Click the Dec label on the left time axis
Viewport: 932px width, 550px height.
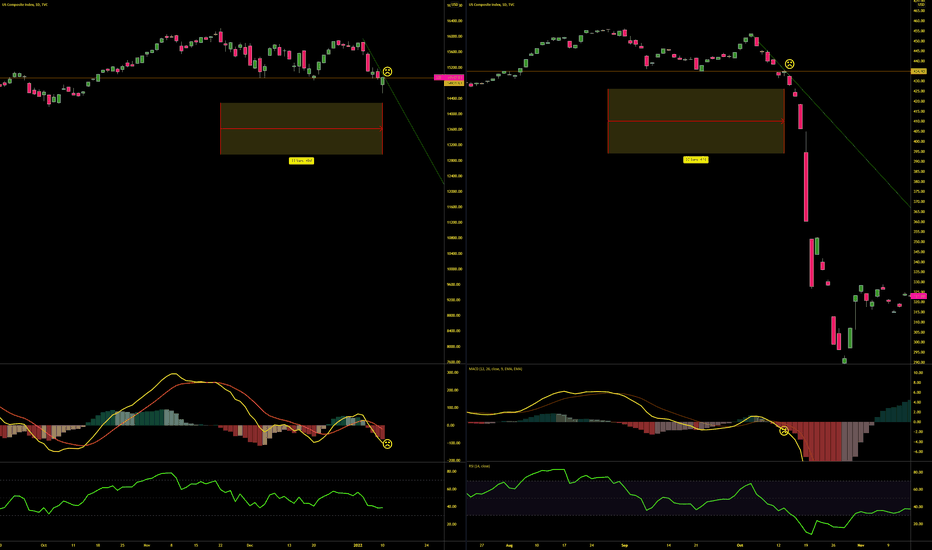(x=250, y=545)
